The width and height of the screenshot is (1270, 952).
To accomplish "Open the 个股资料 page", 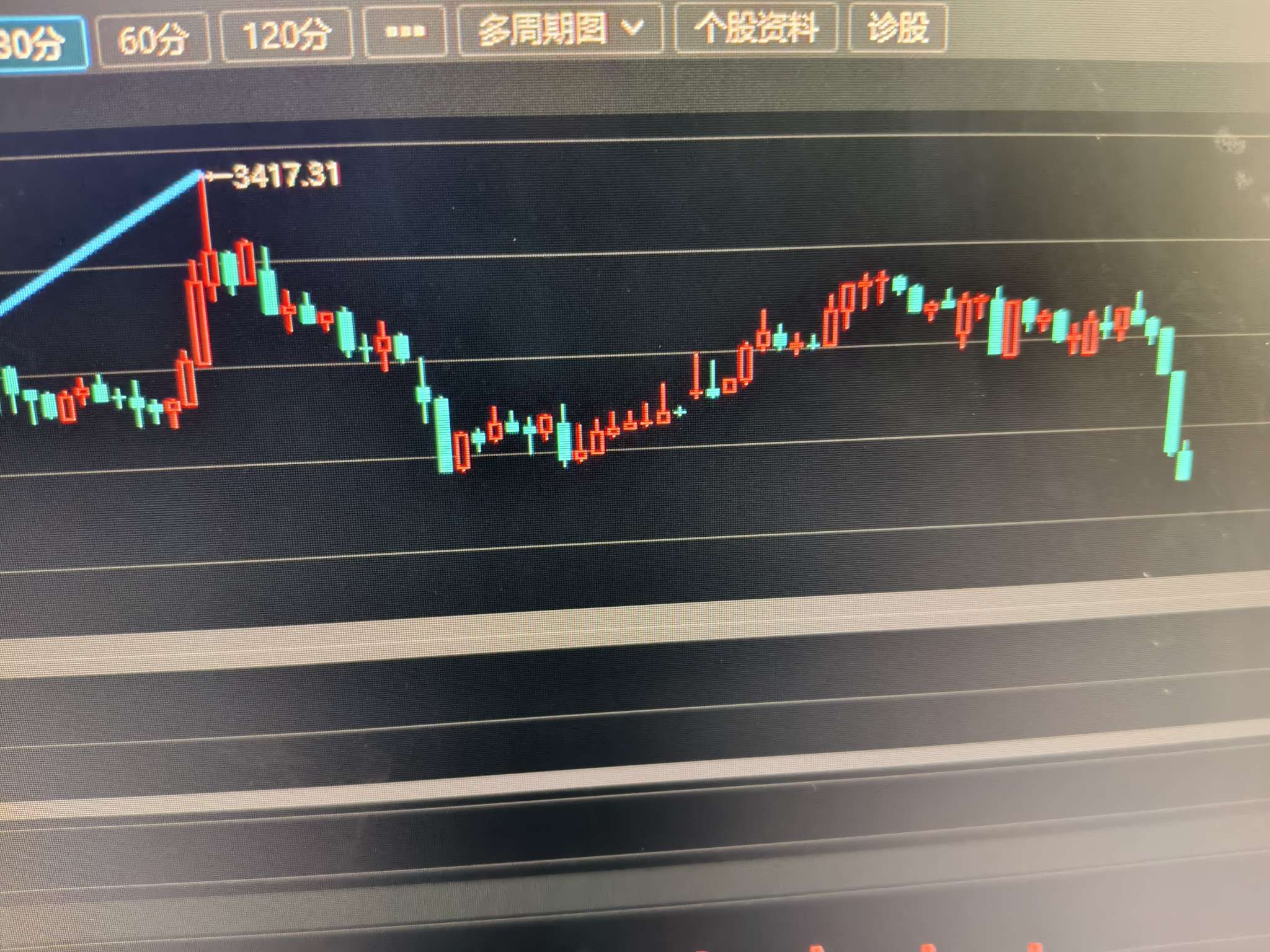I will click(x=756, y=27).
